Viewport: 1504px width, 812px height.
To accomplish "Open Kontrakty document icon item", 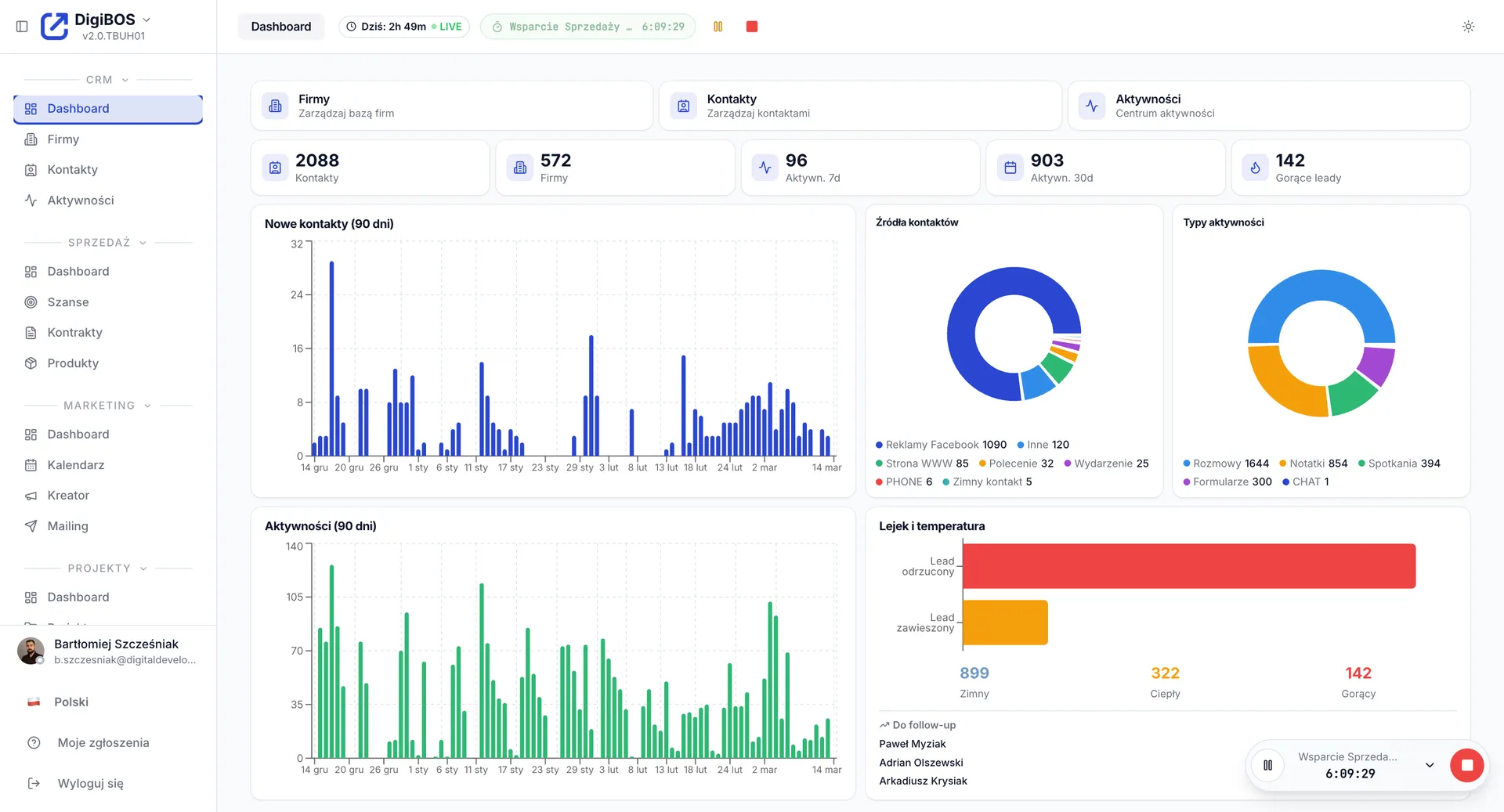I will (108, 333).
